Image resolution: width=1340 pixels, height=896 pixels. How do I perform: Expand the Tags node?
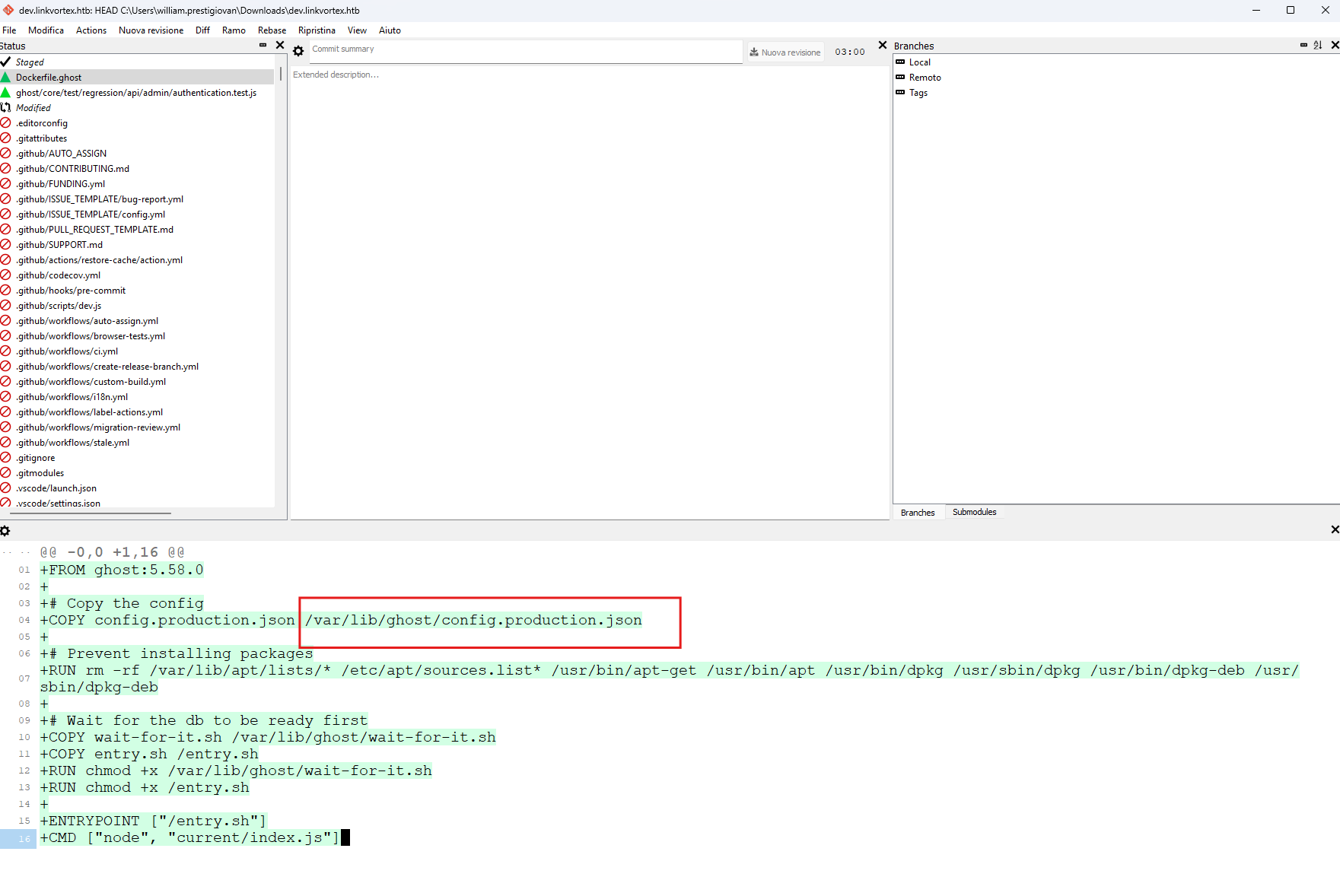[901, 93]
